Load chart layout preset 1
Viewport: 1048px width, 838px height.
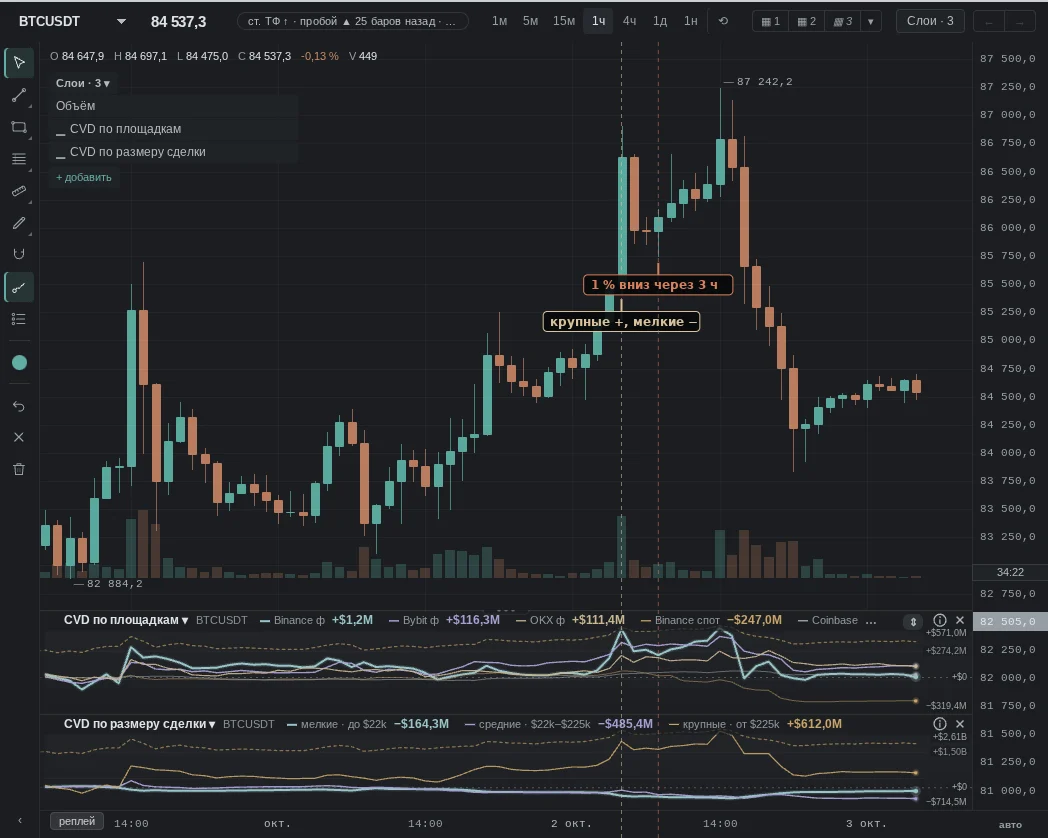pos(771,21)
